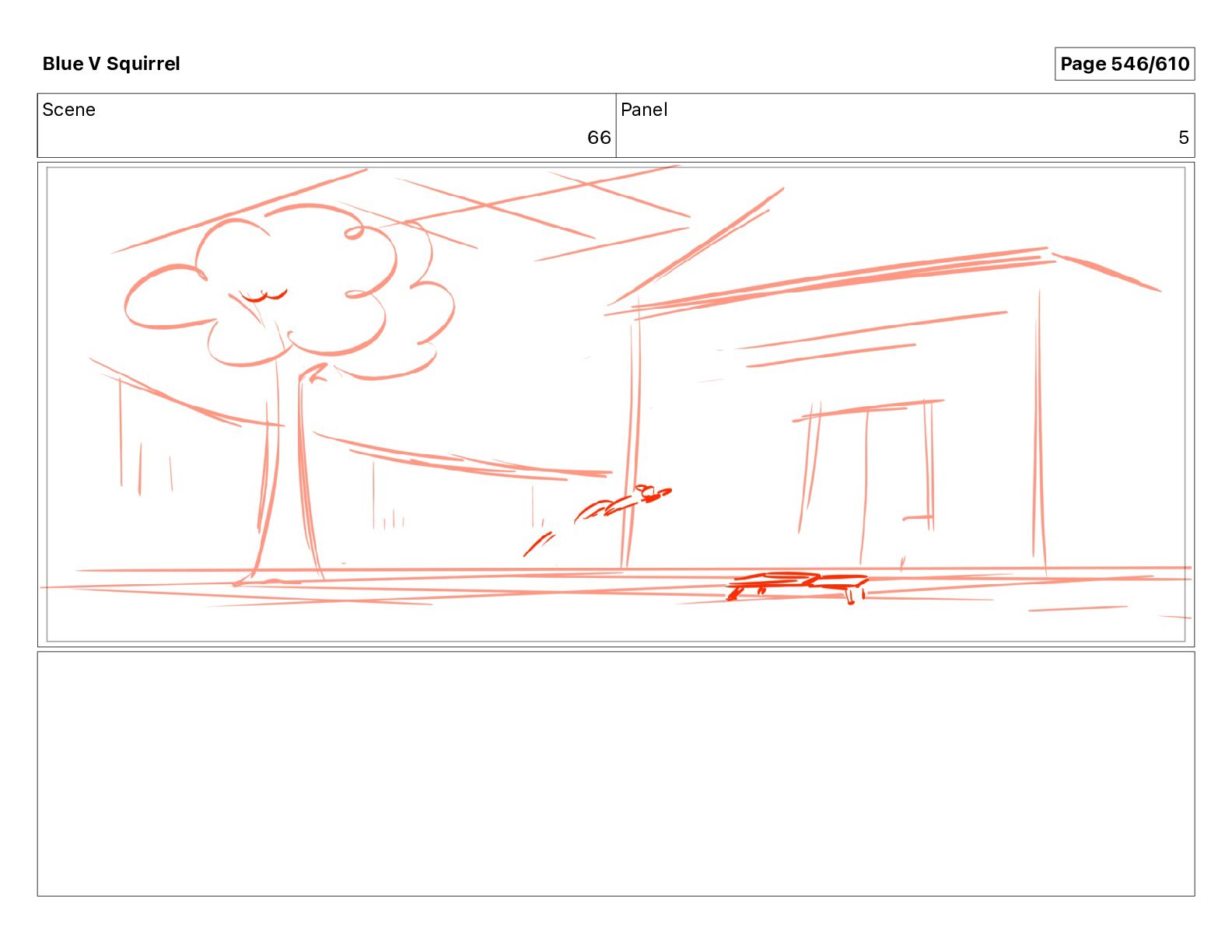Click the 'Panel' label
Screen dimensions: 1232x952
click(644, 110)
